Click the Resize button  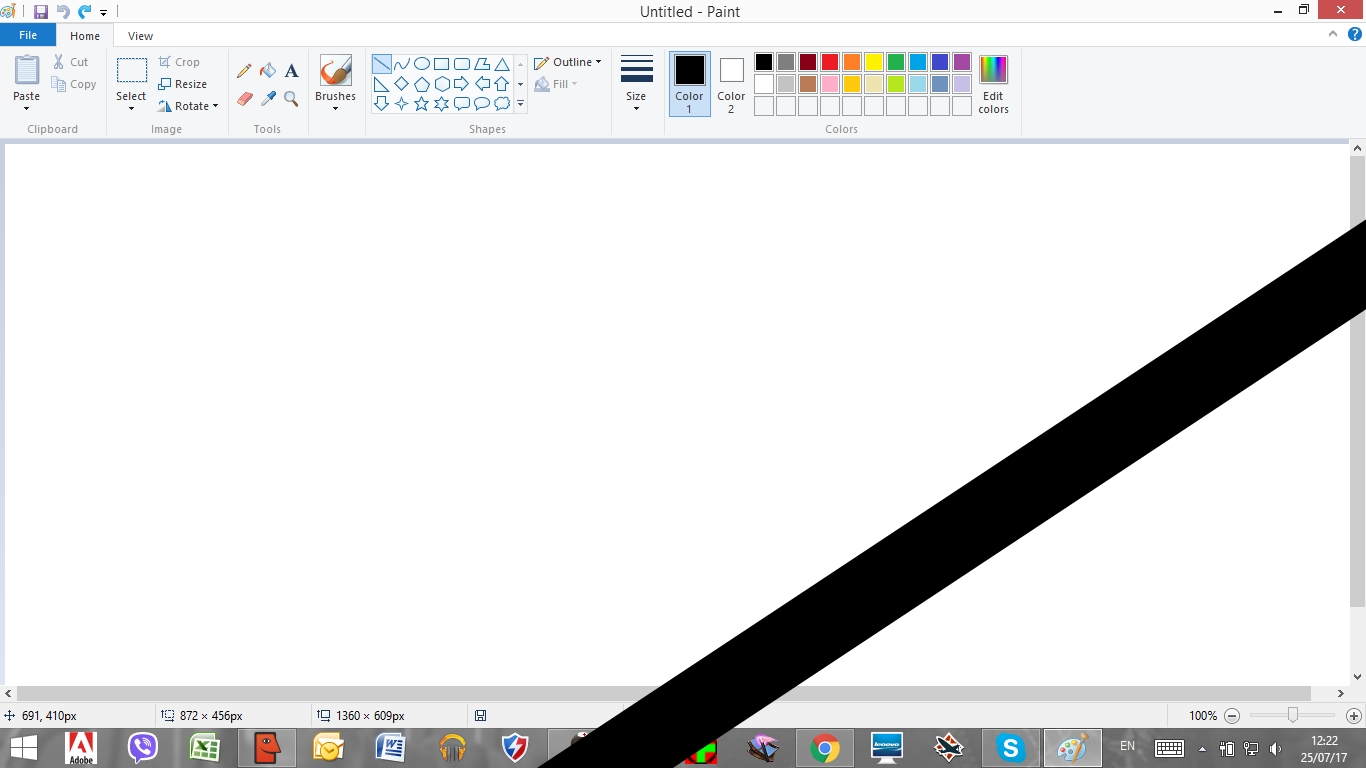point(183,84)
